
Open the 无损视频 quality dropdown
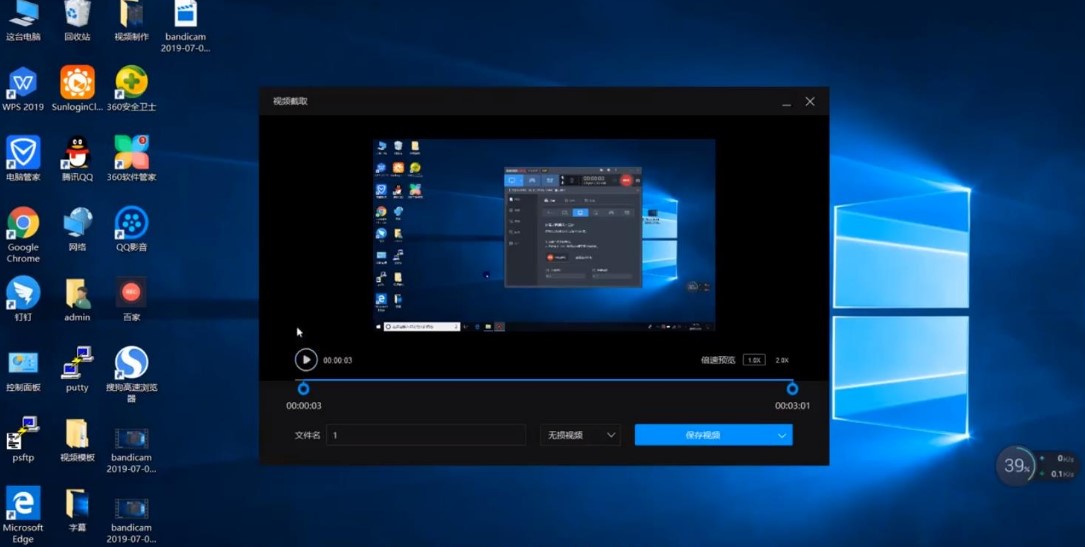(580, 435)
